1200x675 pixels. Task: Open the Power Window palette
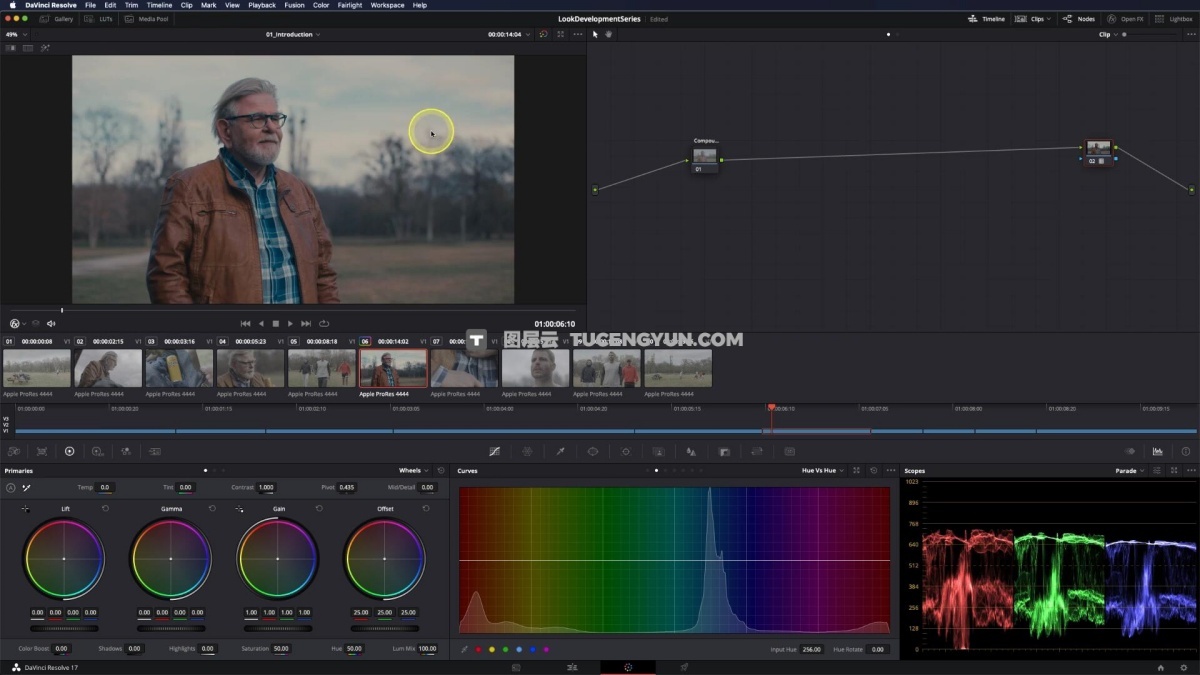coord(593,451)
